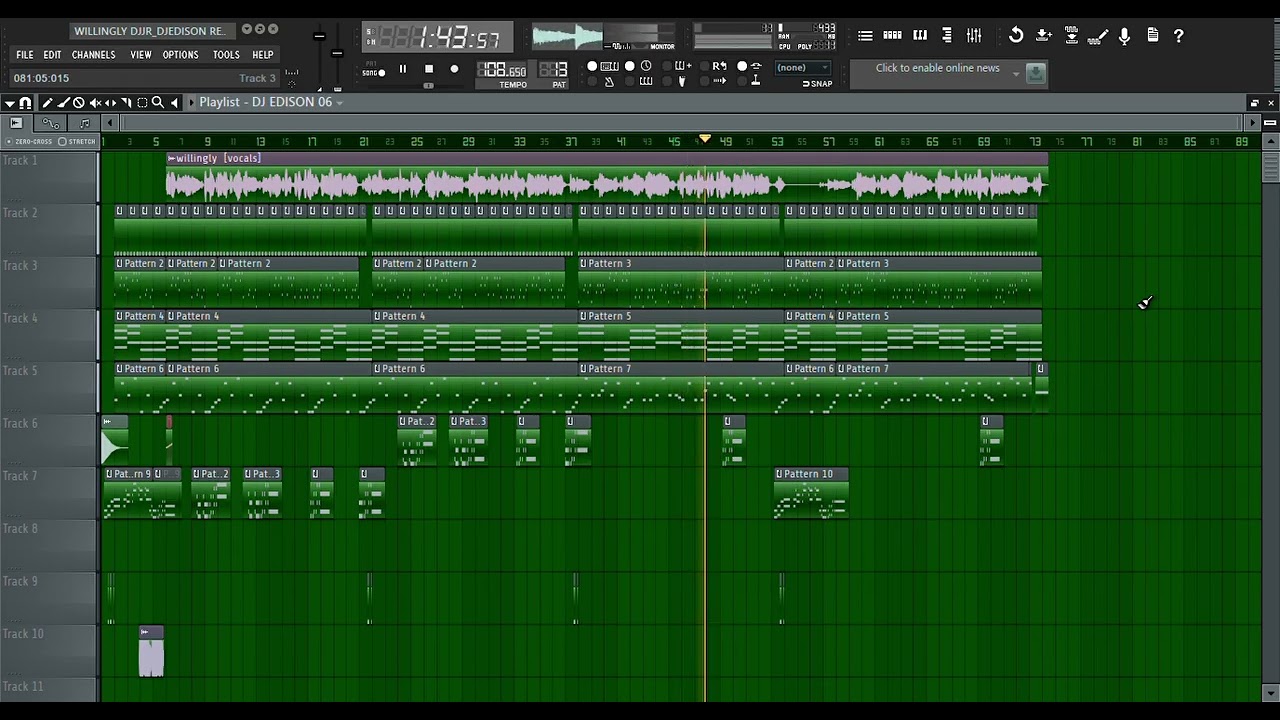
Task: Toggle the Zero-Cross option
Action: [30, 141]
